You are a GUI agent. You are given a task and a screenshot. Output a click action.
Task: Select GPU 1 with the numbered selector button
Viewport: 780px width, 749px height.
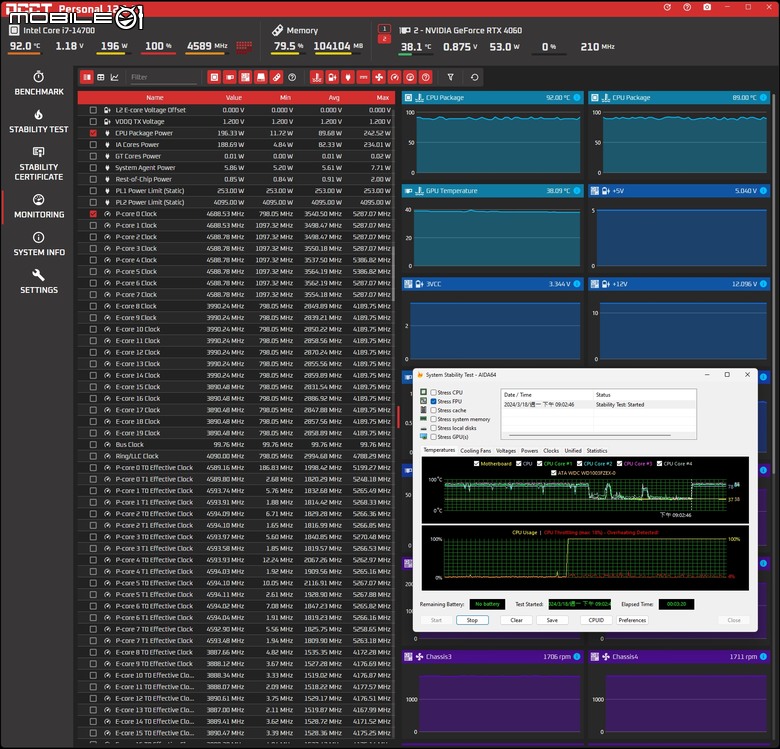tap(384, 29)
